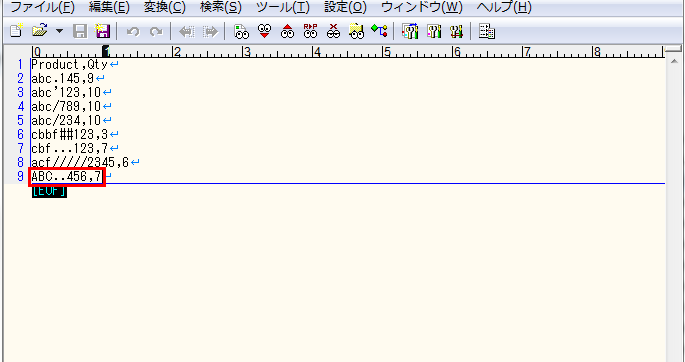Open the ヘルプ(H) menu
This screenshot has width=685, height=362.
click(x=504, y=7)
